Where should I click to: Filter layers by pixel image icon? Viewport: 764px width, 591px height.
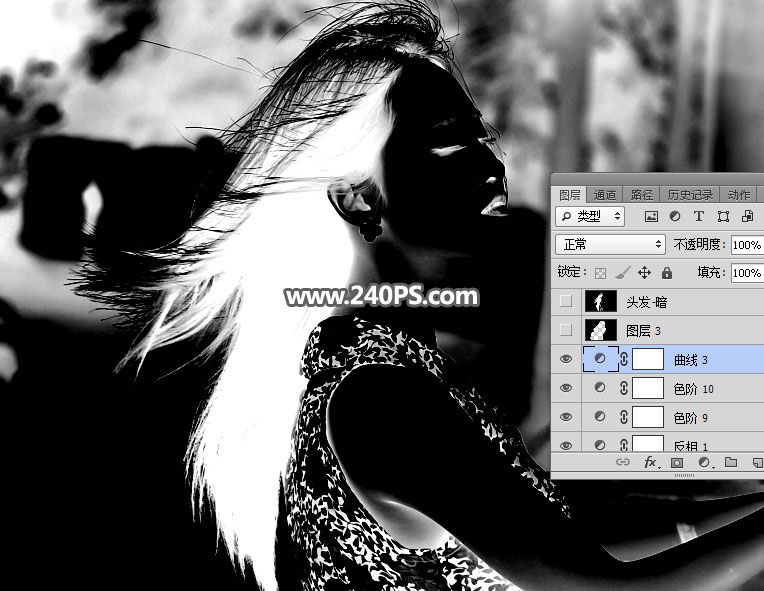coord(651,216)
